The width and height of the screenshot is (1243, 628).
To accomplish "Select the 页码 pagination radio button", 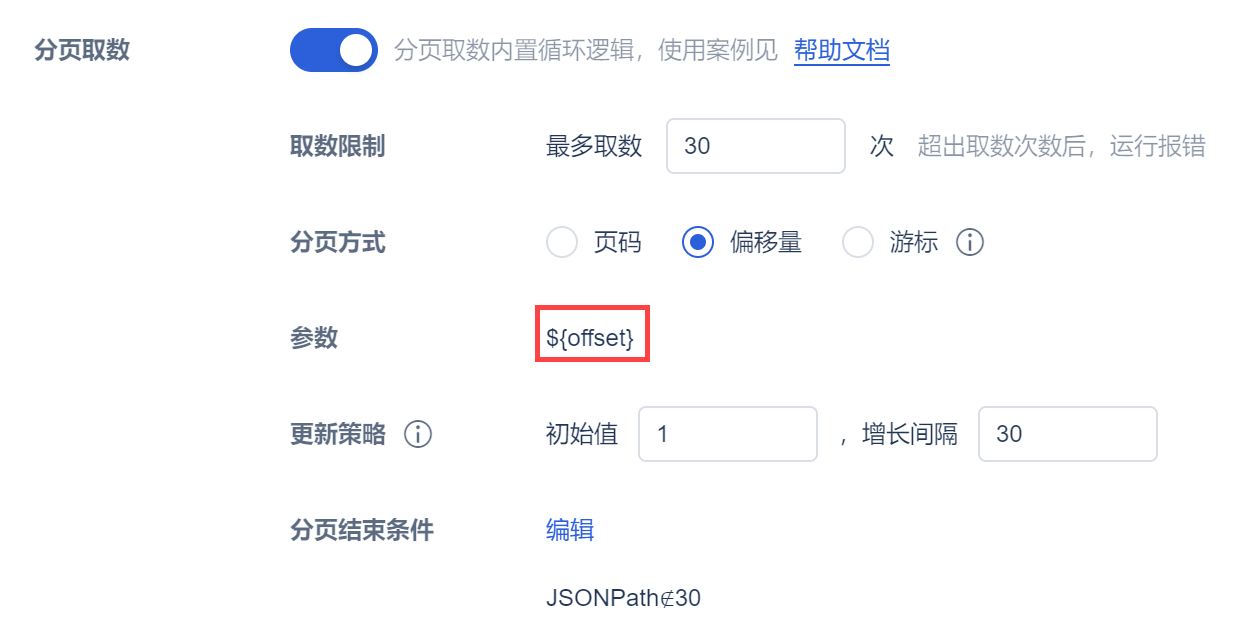I will point(563,242).
